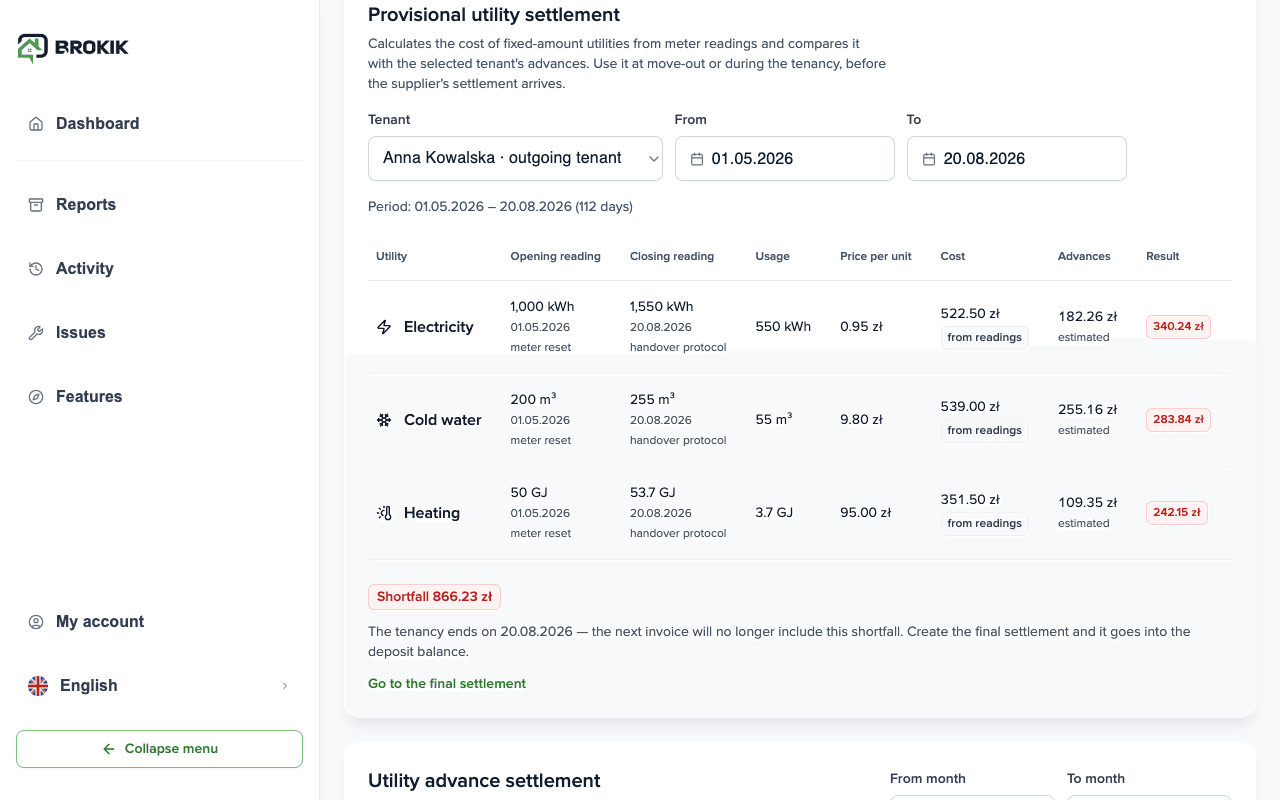Click calendar icon in To date field
The height and width of the screenshot is (800, 1280).
929,159
